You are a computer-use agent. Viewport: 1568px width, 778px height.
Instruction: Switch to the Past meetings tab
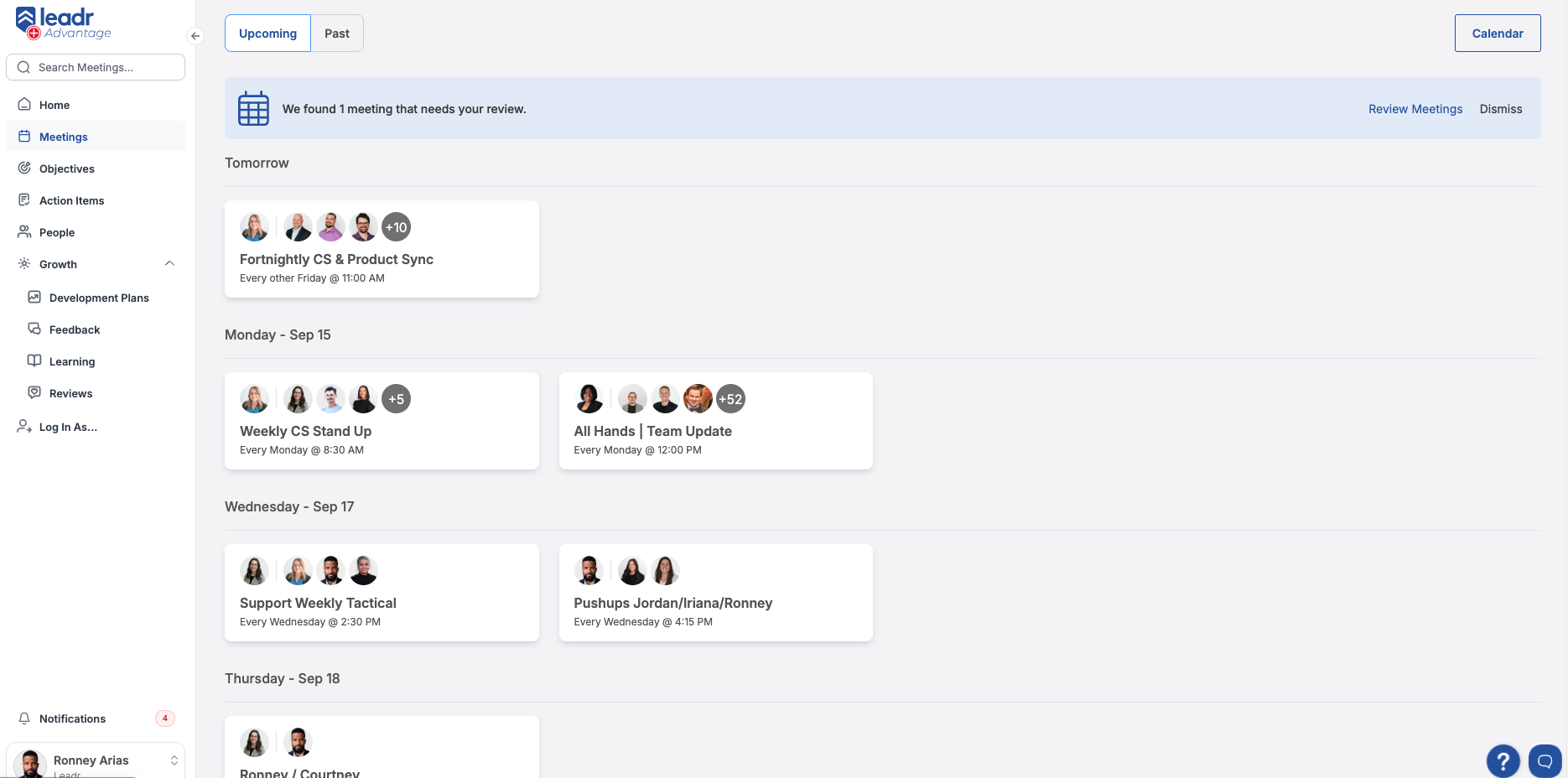(337, 33)
